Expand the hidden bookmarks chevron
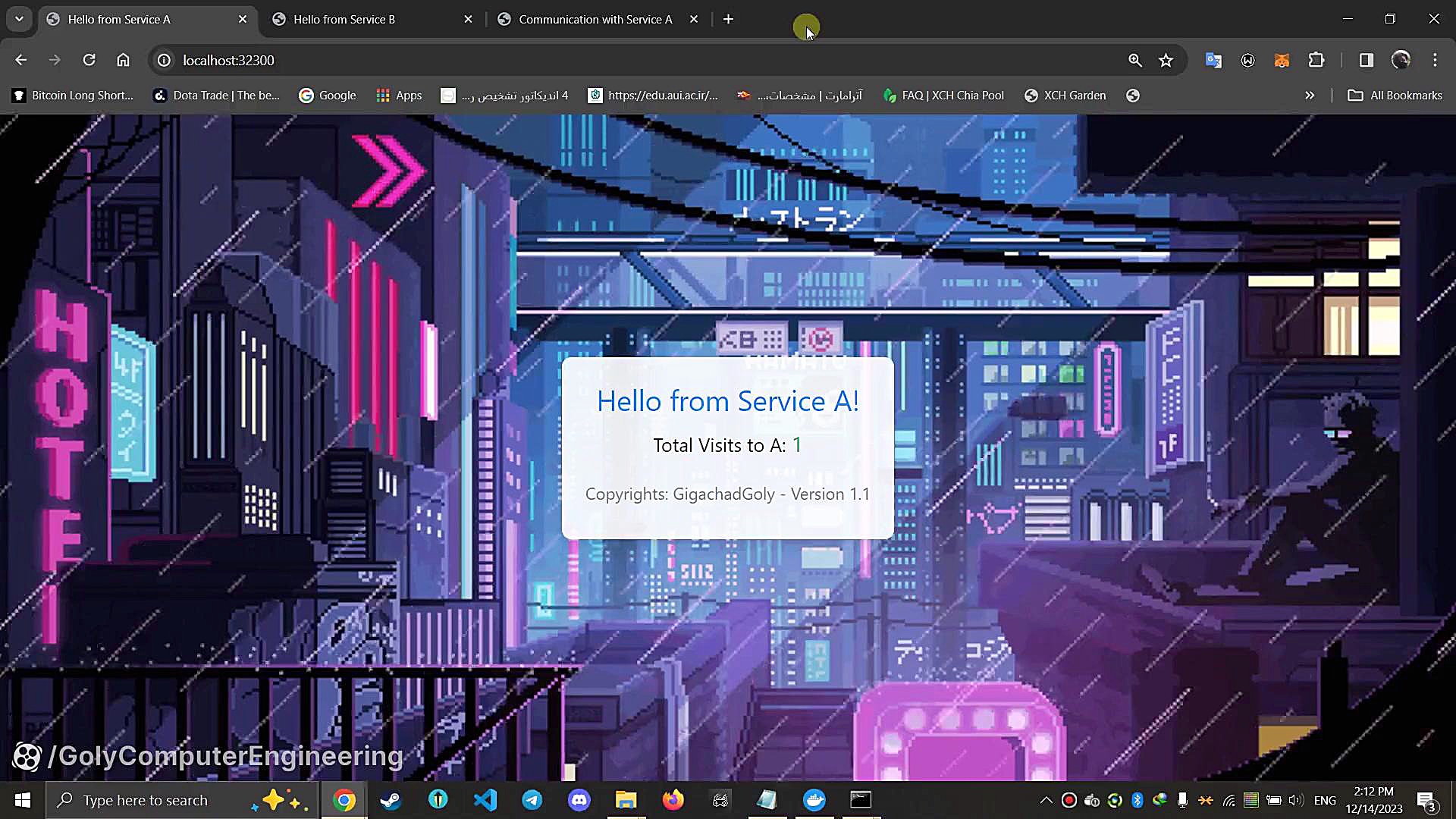Image resolution: width=1456 pixels, height=819 pixels. tap(1309, 96)
